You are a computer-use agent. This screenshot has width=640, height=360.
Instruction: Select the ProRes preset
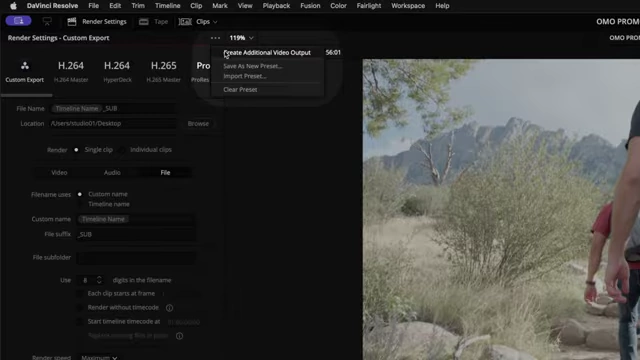click(201, 71)
